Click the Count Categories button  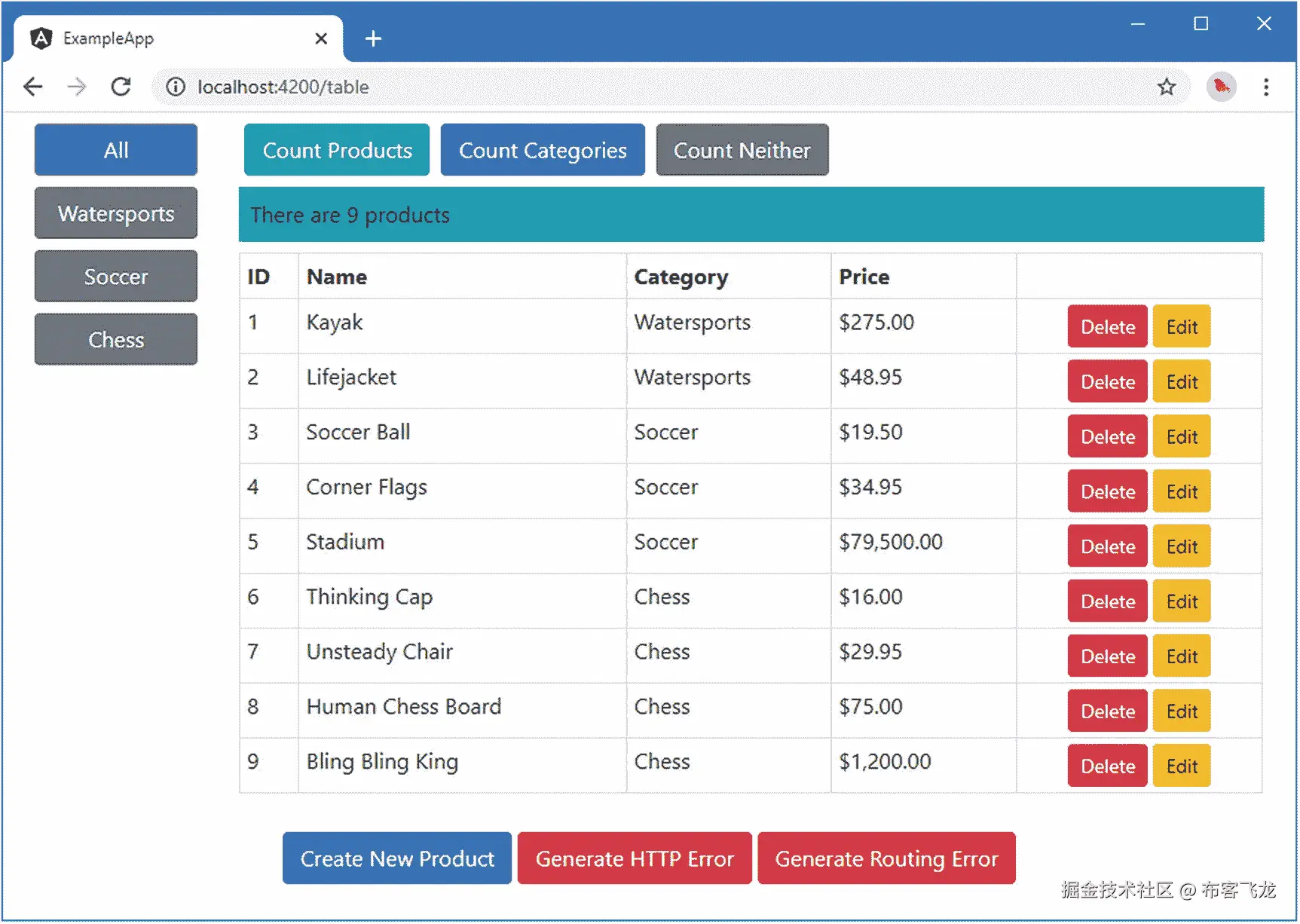pyautogui.click(x=543, y=150)
